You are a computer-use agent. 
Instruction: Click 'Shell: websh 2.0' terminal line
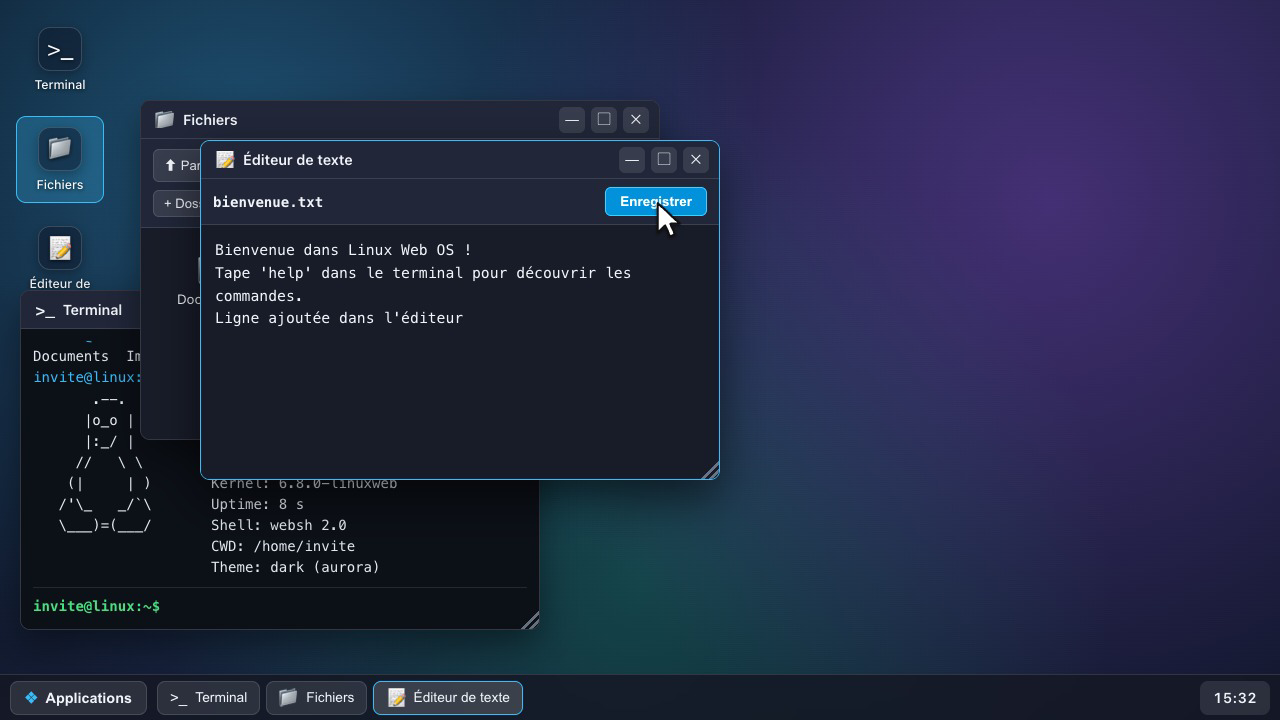coord(278,525)
